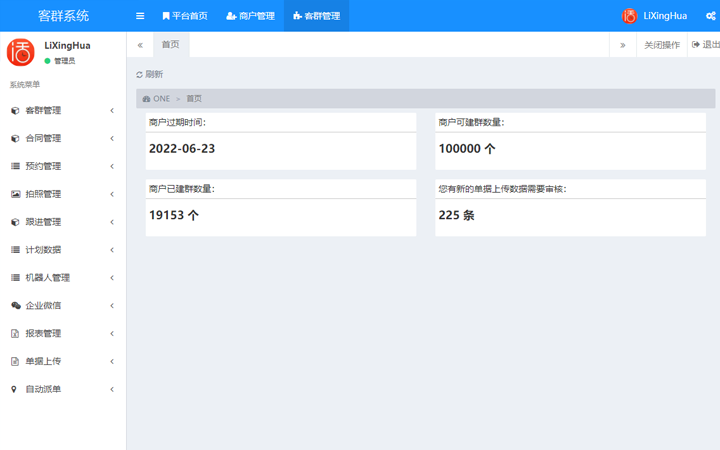This screenshot has width=720, height=450.
Task: Open 平台首页 in top navigation
Action: point(185,16)
